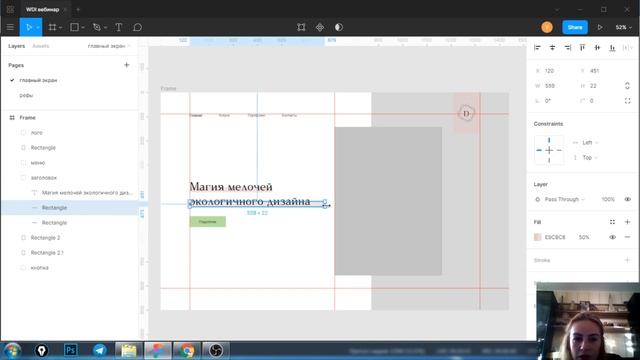Select the Frame tool
640x360 pixels.
[x=52, y=27]
